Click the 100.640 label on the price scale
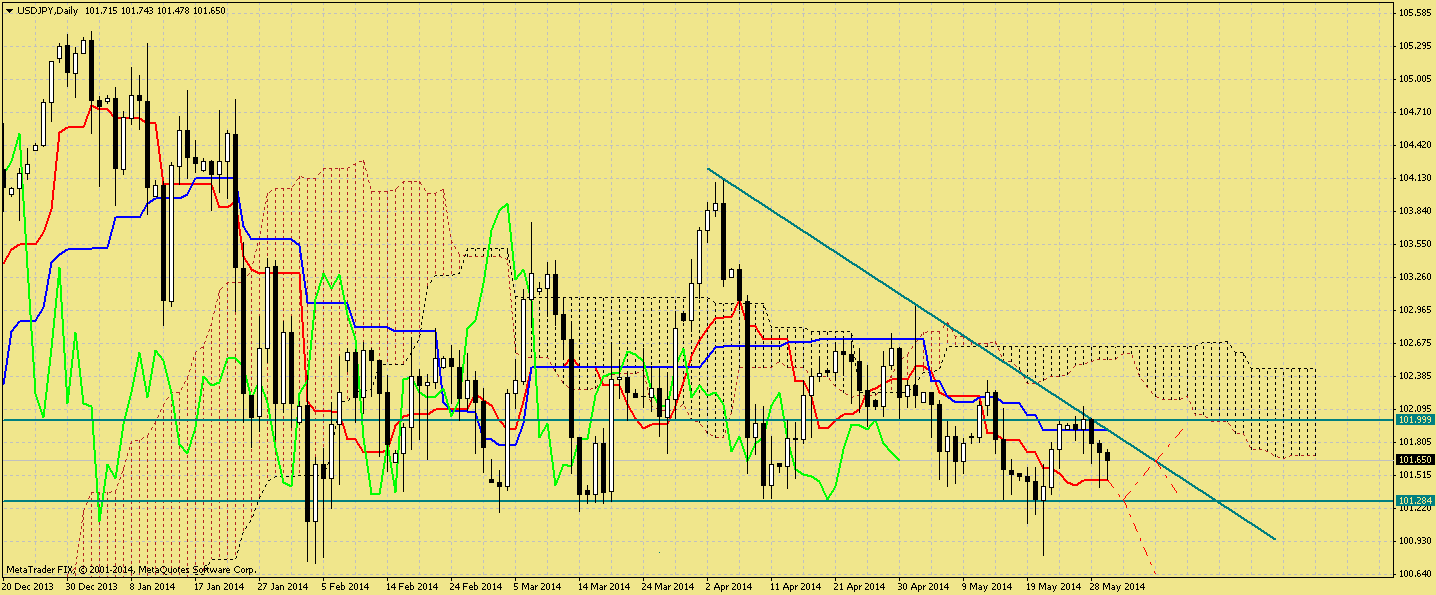1436x595 pixels. [x=1413, y=574]
